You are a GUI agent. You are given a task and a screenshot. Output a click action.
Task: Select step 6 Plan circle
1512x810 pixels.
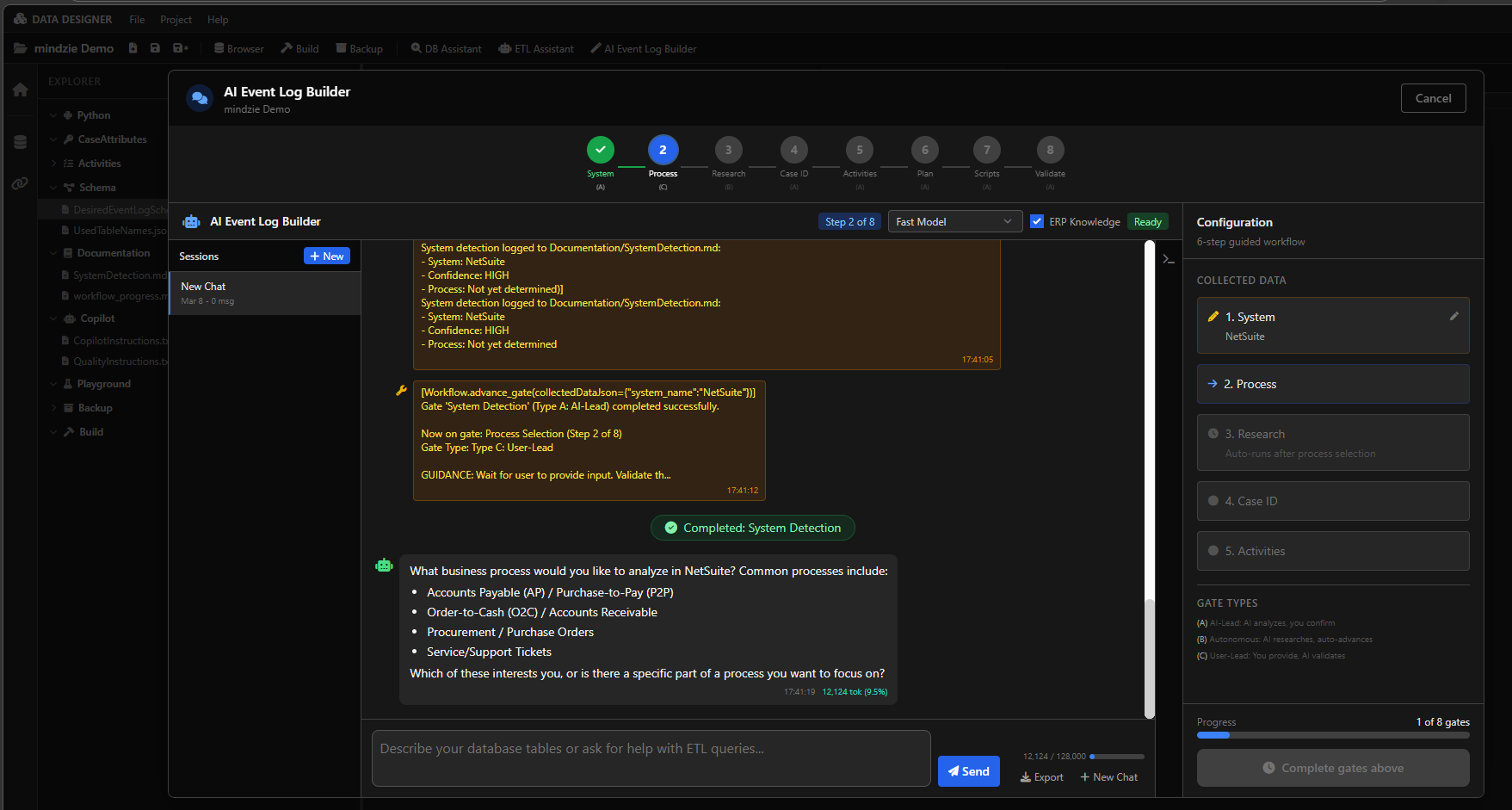click(x=925, y=150)
